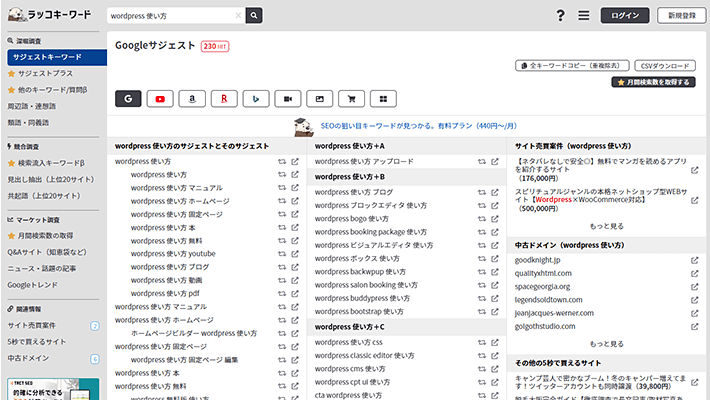Expand もっと見る under サイト売買案件
Image resolution: width=710 pixels, height=400 pixels.
click(x=606, y=226)
